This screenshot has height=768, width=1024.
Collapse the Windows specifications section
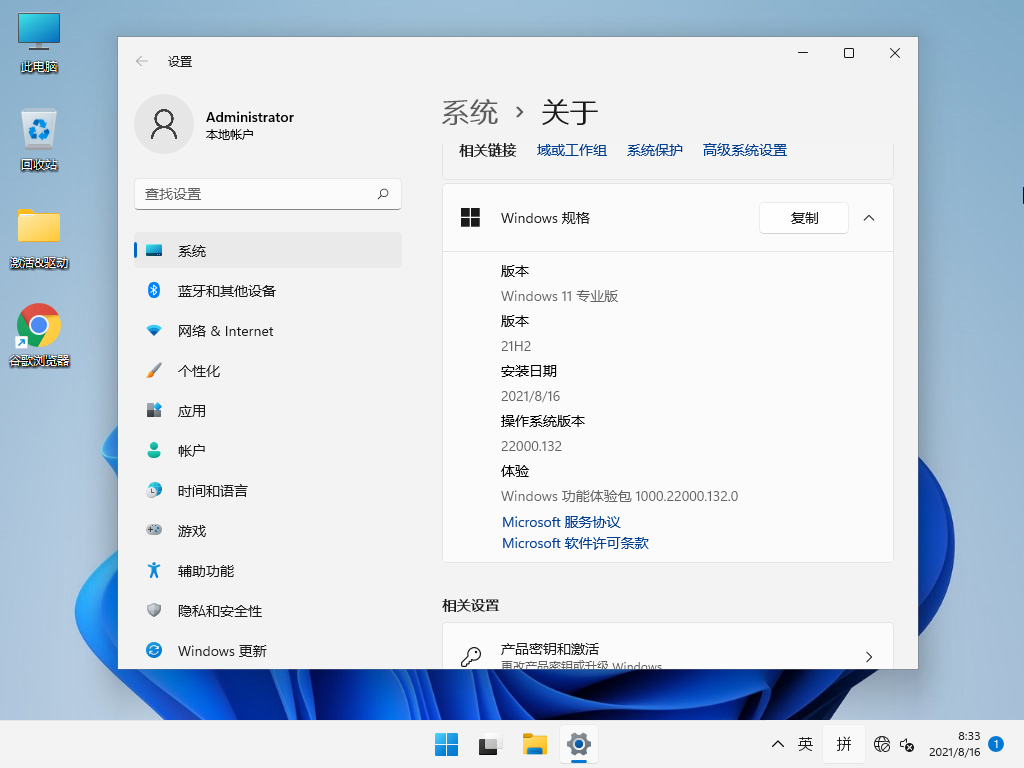pyautogui.click(x=869, y=218)
